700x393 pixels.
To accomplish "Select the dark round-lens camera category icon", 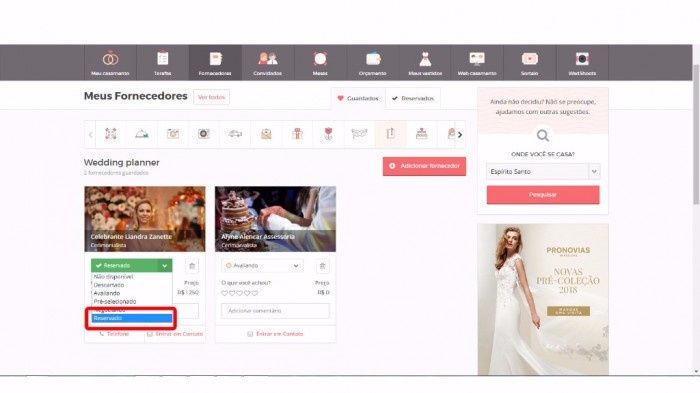I will 204,134.
